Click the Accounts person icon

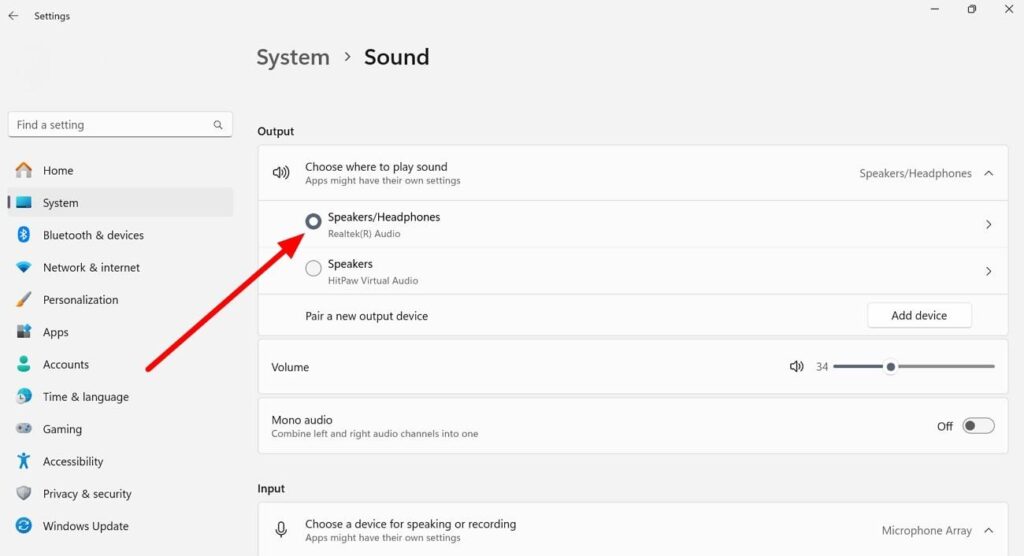click(x=24, y=364)
